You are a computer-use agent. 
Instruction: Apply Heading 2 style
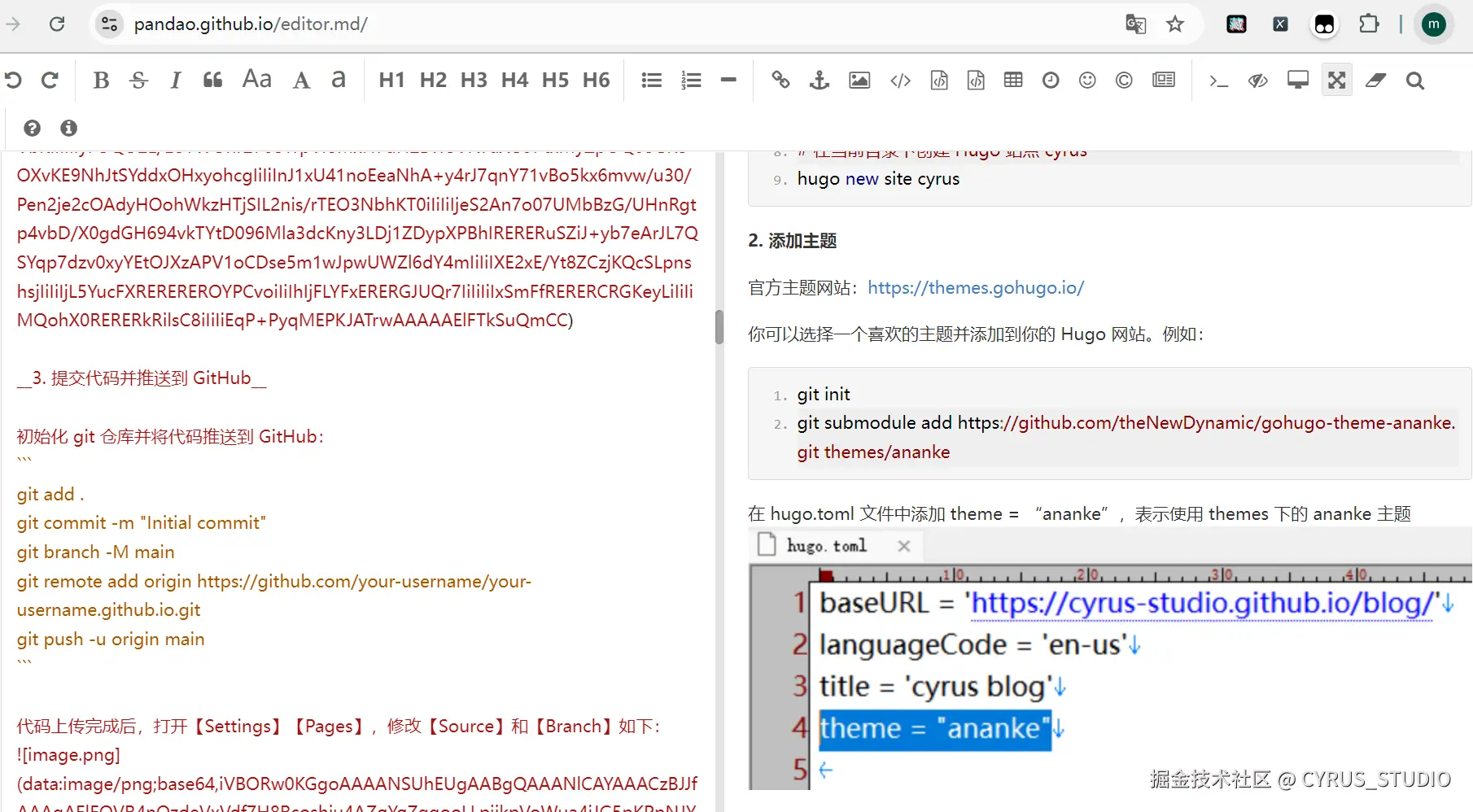coord(433,80)
